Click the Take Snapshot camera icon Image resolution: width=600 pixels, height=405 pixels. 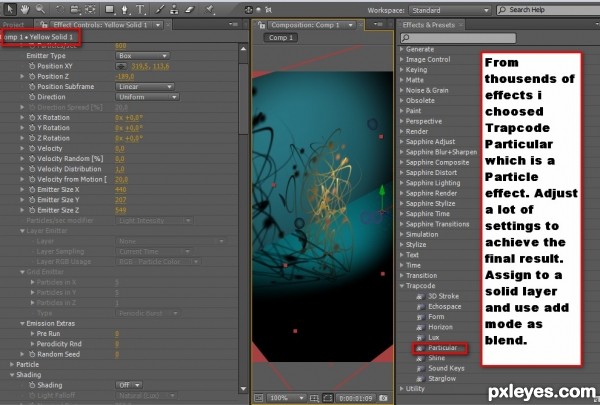pos(383,398)
